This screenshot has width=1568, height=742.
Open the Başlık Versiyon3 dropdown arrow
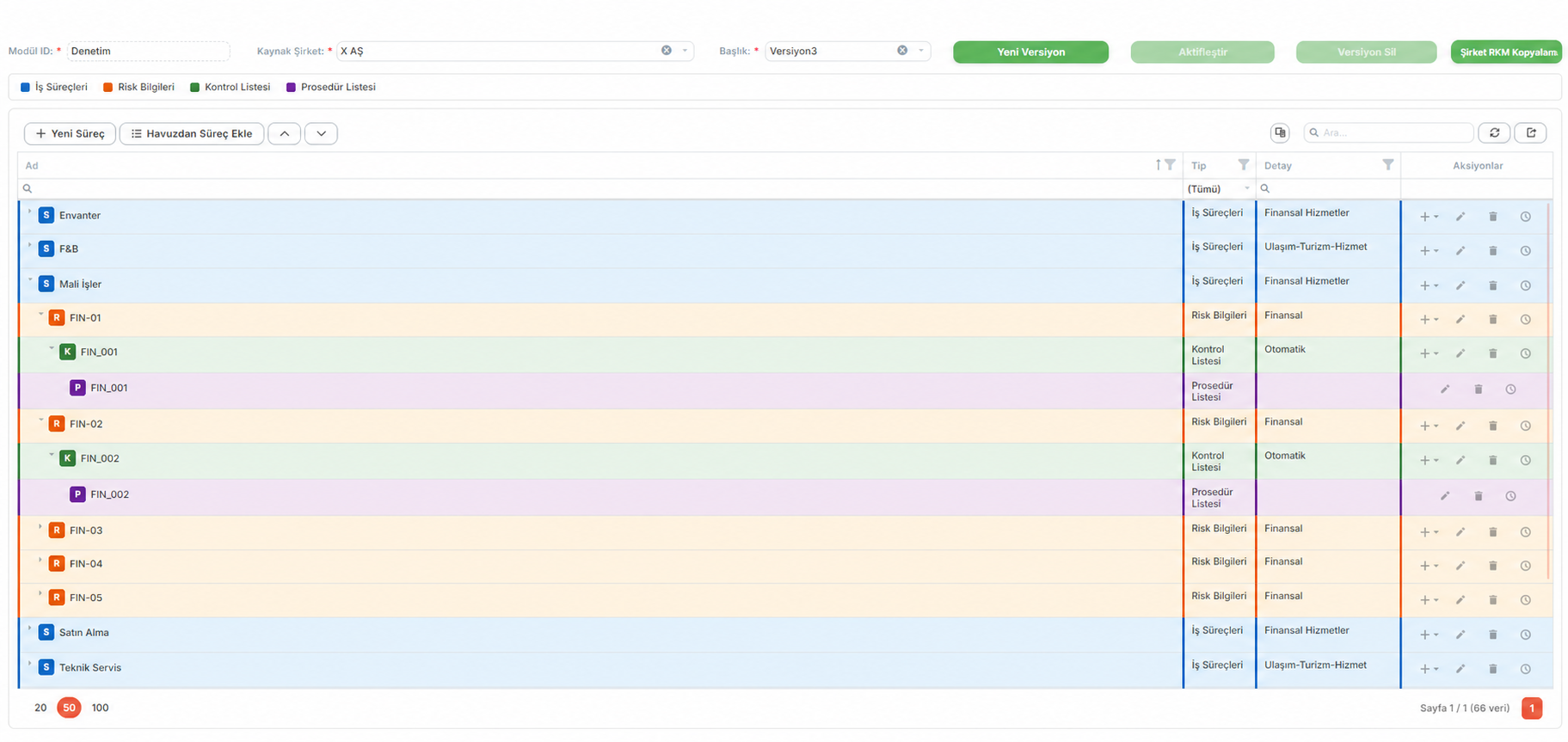click(x=920, y=51)
